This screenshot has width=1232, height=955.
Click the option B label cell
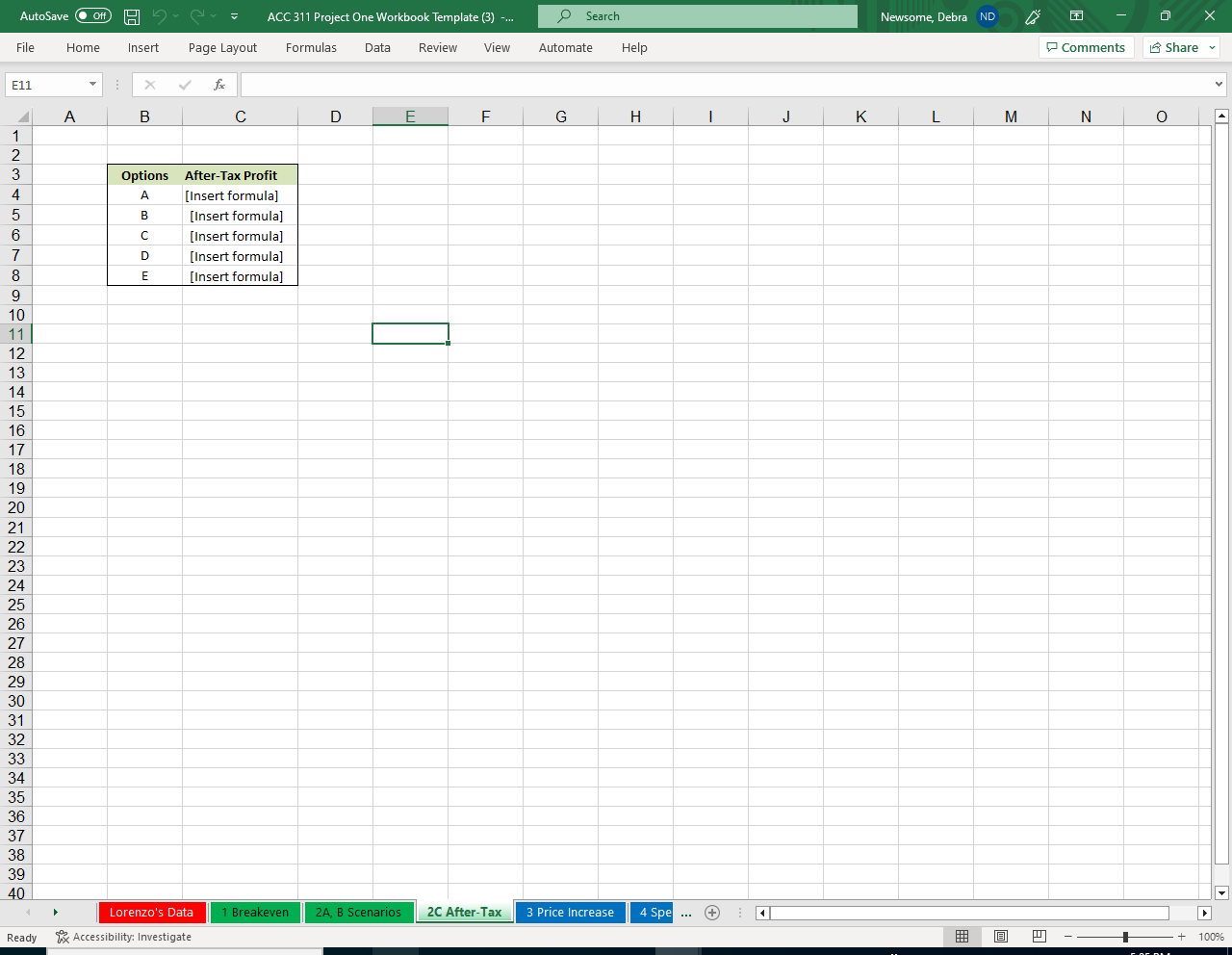coord(144,216)
